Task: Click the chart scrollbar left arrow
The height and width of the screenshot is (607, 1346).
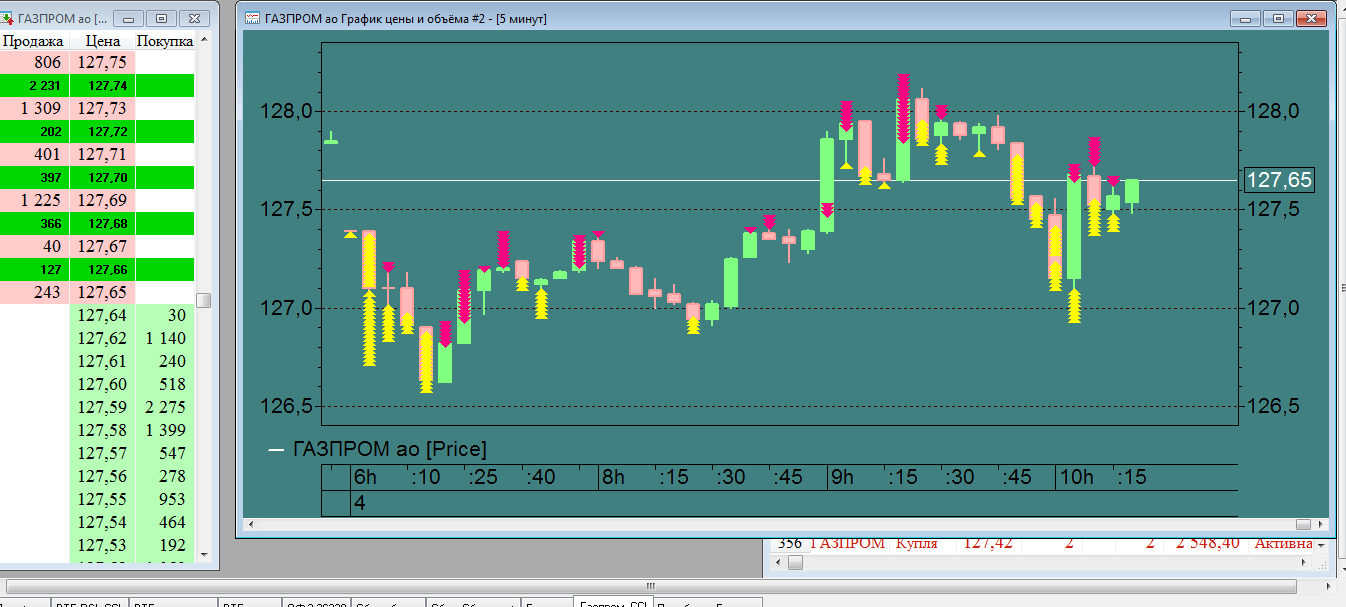Action: coord(250,524)
